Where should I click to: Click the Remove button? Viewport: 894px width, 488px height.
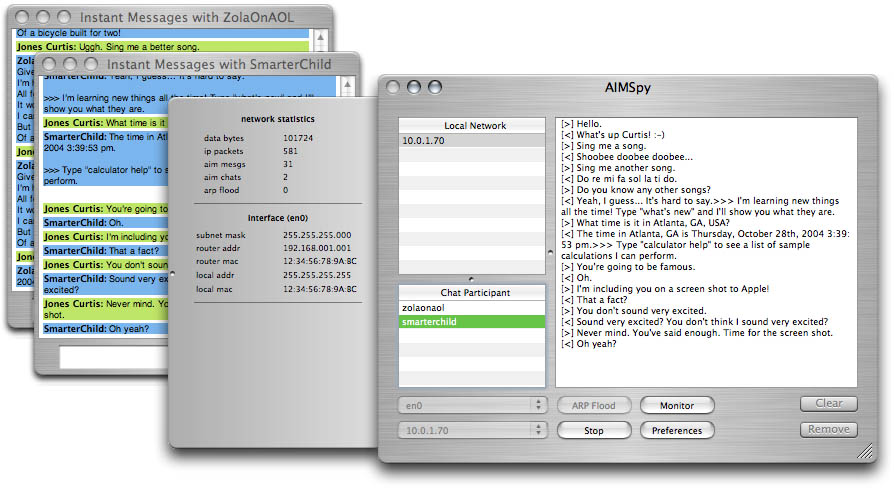(828, 429)
